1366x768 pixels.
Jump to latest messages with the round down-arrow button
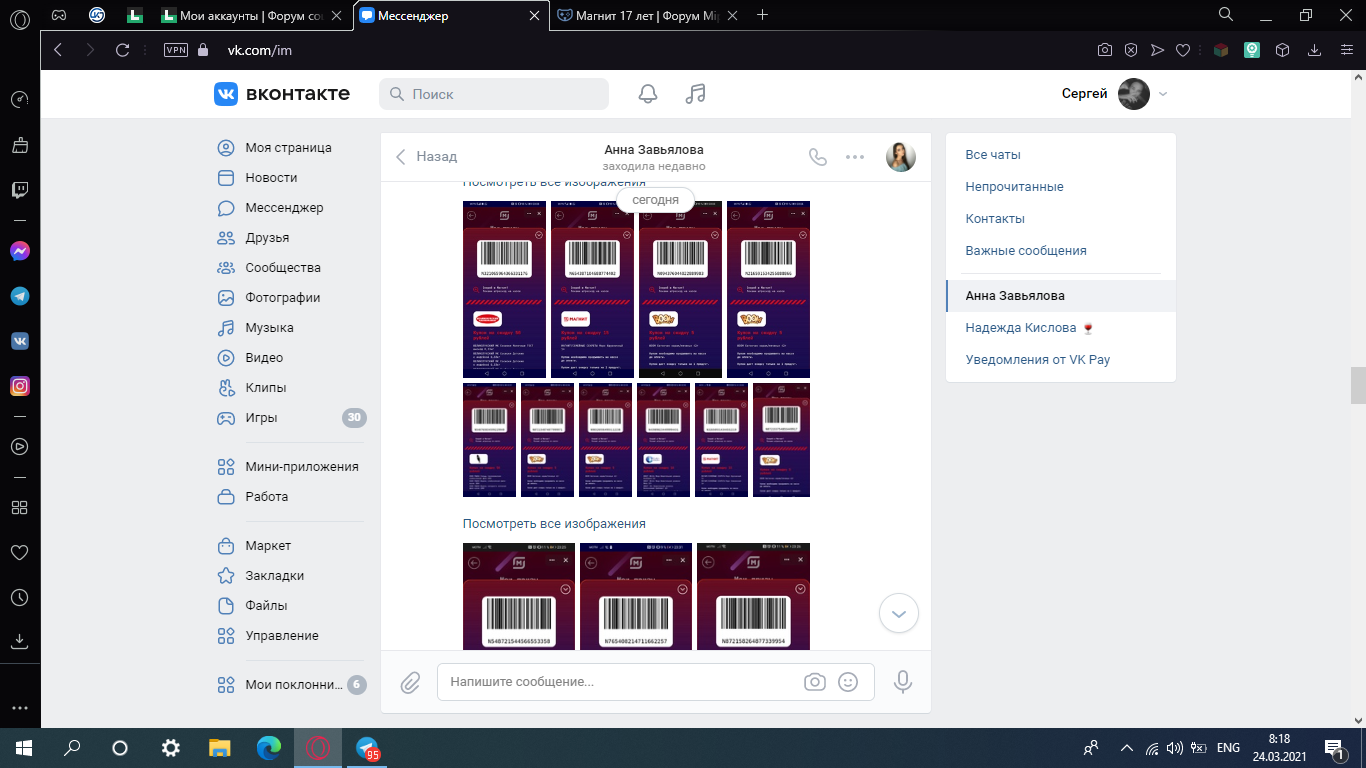pyautogui.click(x=898, y=613)
